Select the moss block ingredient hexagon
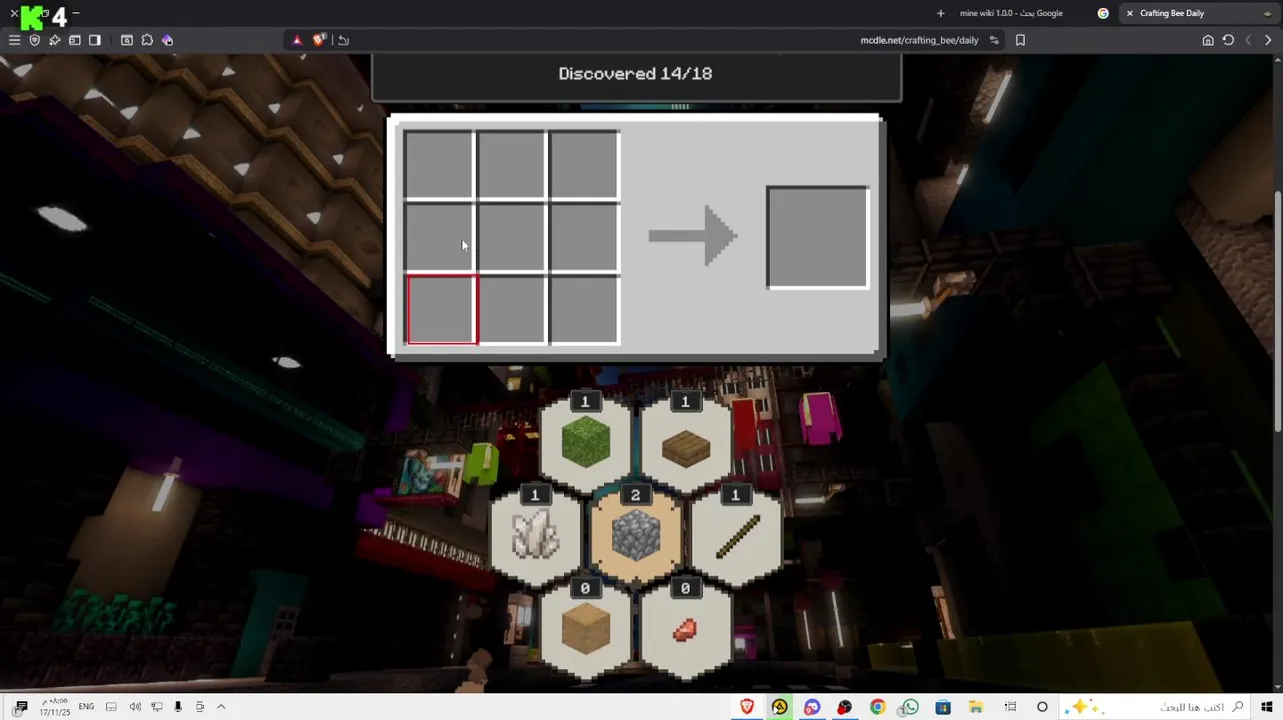This screenshot has height=720, width=1283. 585,443
